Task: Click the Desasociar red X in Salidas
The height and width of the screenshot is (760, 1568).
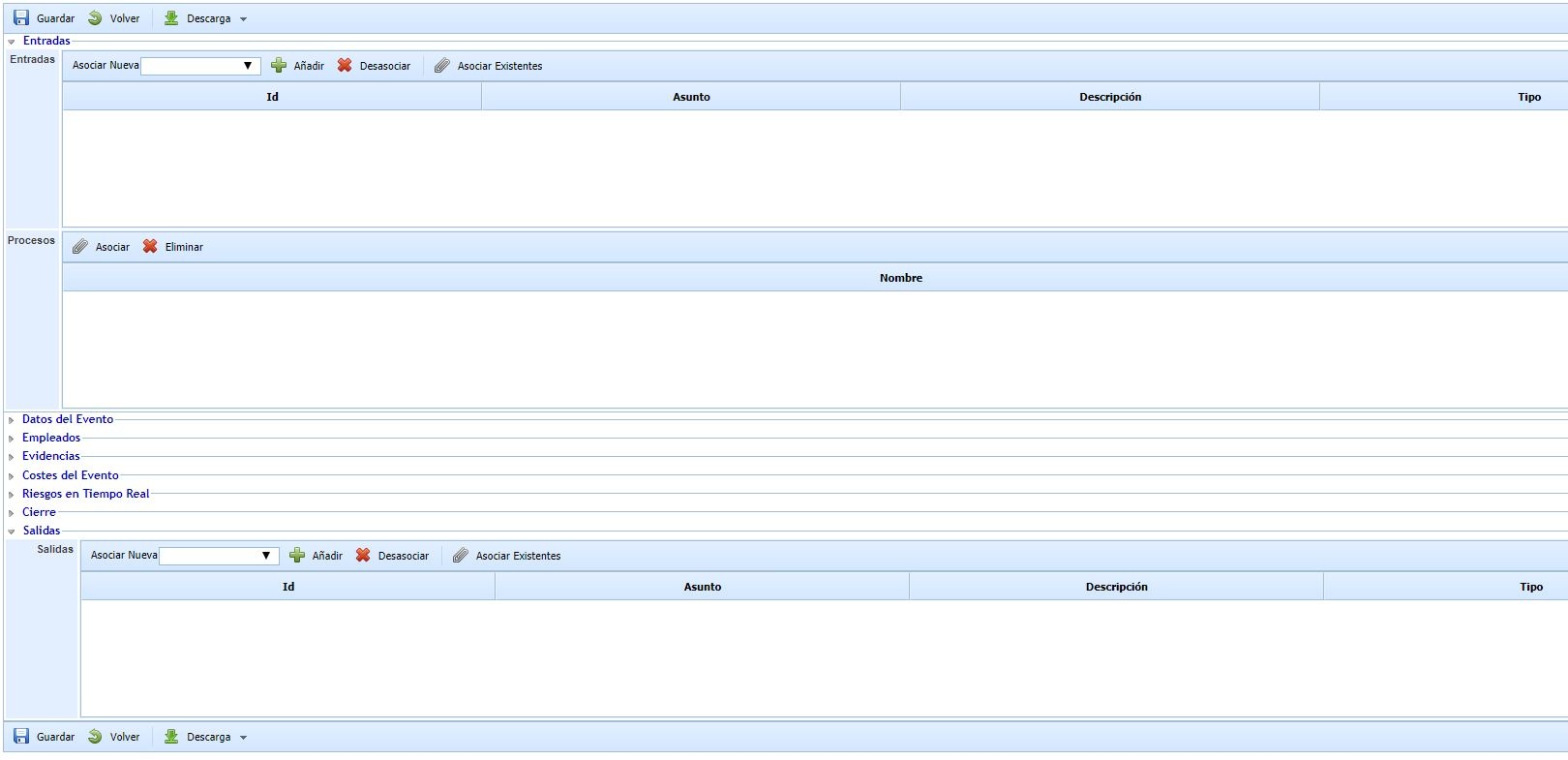Action: coord(363,556)
